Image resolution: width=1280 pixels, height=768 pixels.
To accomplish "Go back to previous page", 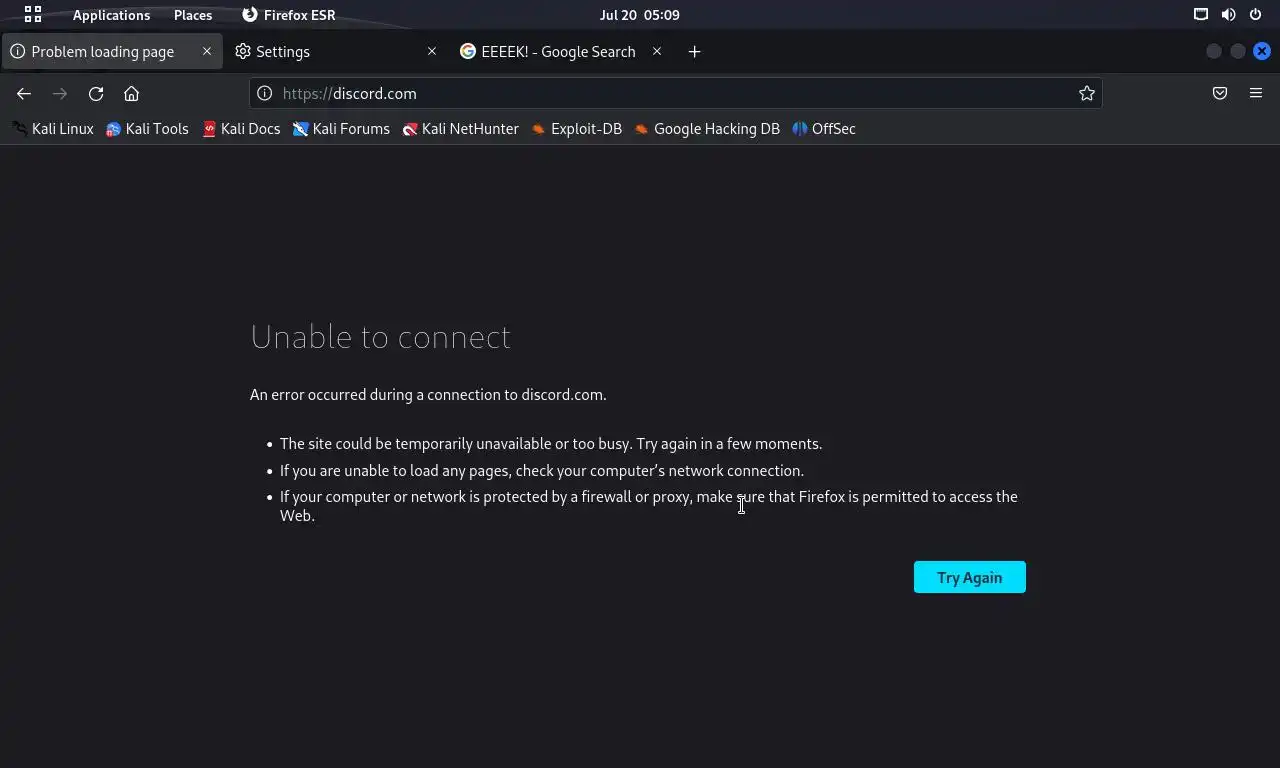I will pyautogui.click(x=24, y=93).
